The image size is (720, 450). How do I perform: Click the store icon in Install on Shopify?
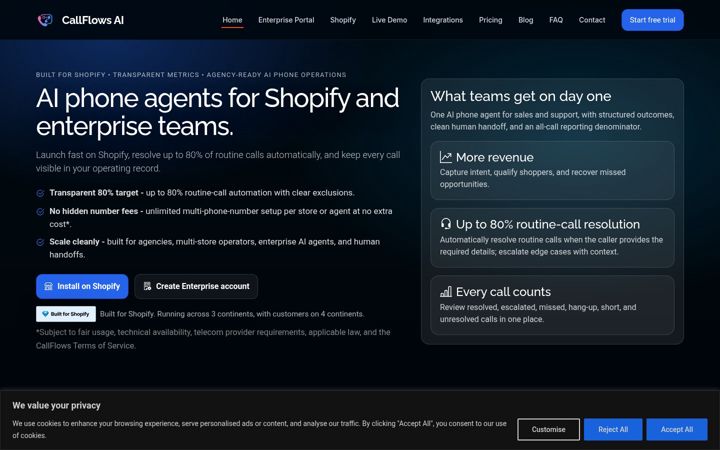tap(48, 287)
